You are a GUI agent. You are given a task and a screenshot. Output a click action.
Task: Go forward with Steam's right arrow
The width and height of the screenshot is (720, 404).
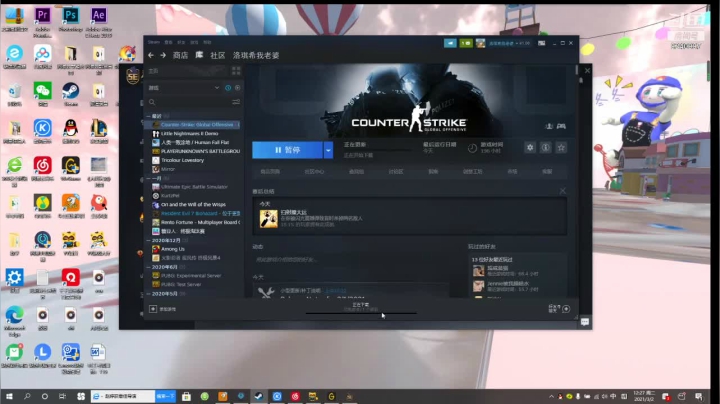coord(163,56)
